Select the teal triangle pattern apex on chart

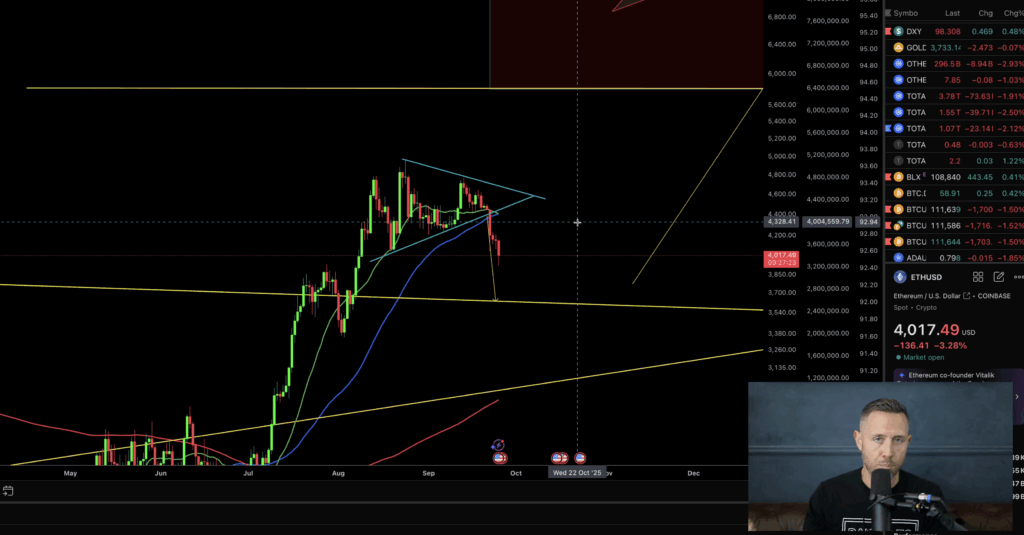tap(534, 195)
